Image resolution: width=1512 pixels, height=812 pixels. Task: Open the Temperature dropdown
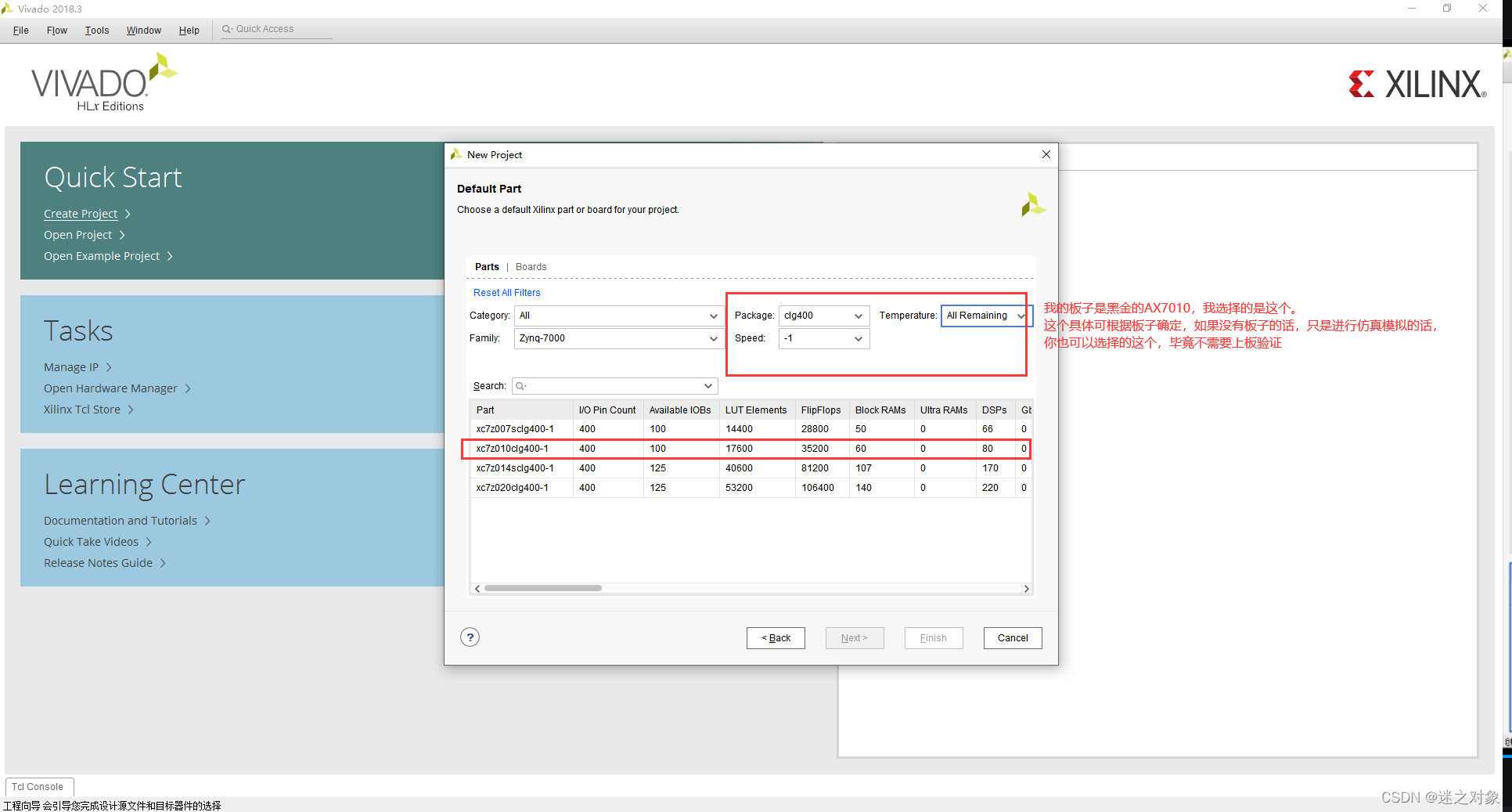(986, 316)
